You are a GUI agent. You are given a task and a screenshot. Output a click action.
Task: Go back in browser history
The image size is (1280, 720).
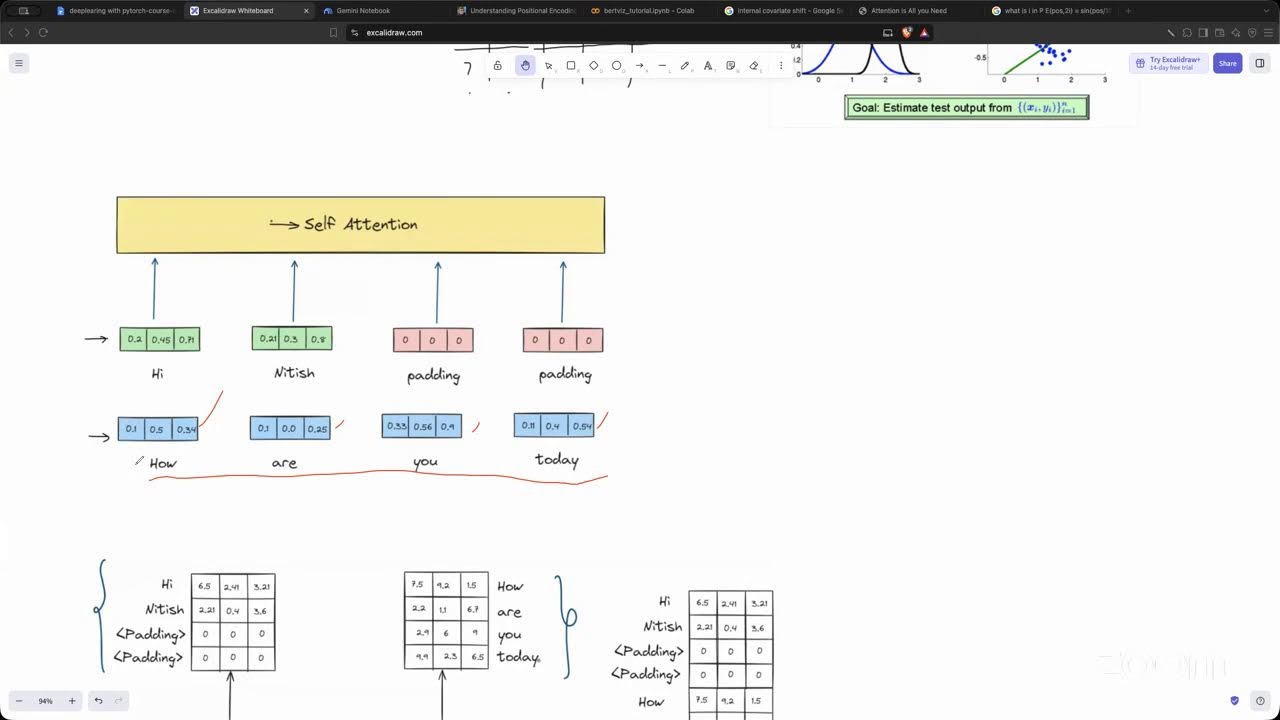pyautogui.click(x=11, y=32)
